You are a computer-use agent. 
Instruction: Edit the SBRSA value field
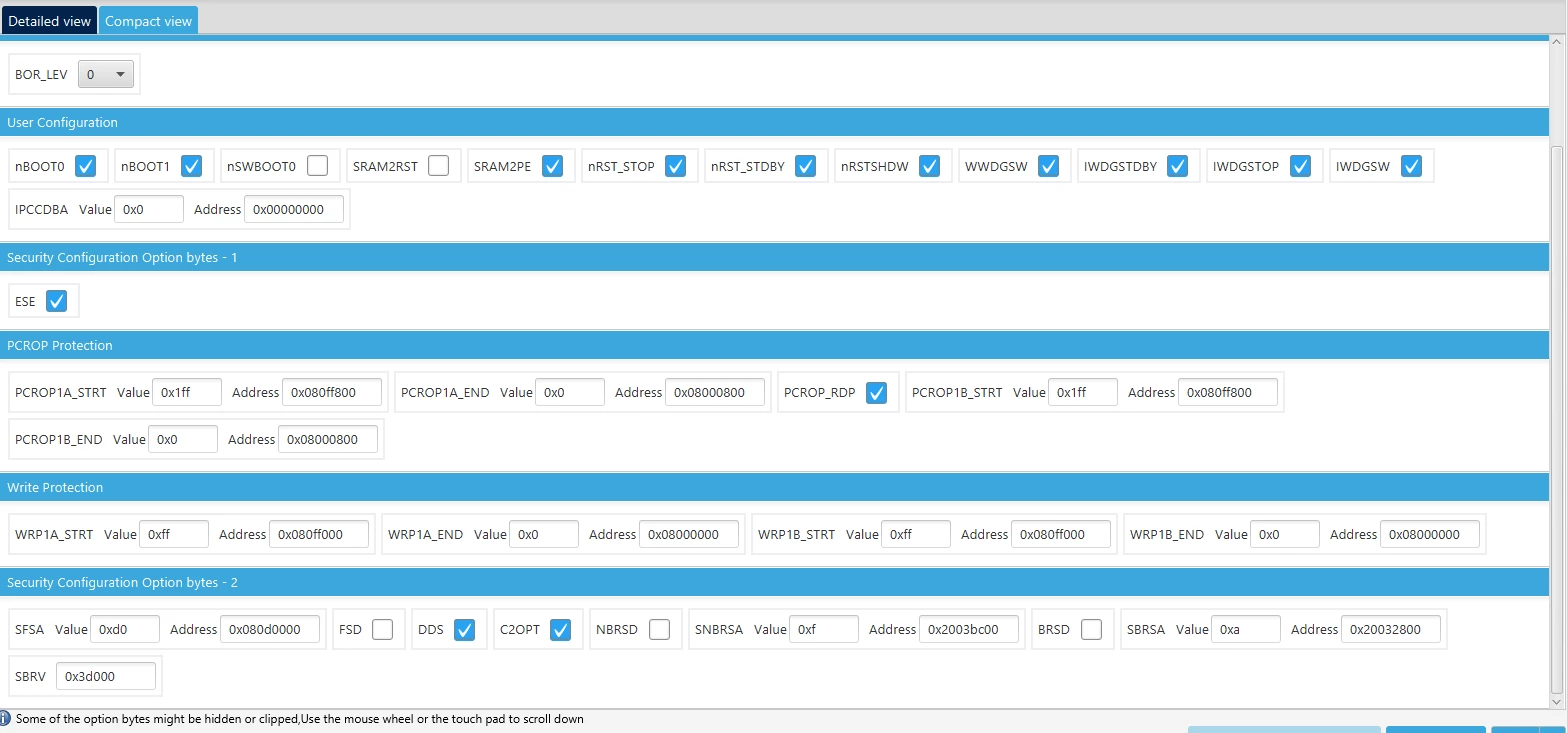click(1246, 629)
